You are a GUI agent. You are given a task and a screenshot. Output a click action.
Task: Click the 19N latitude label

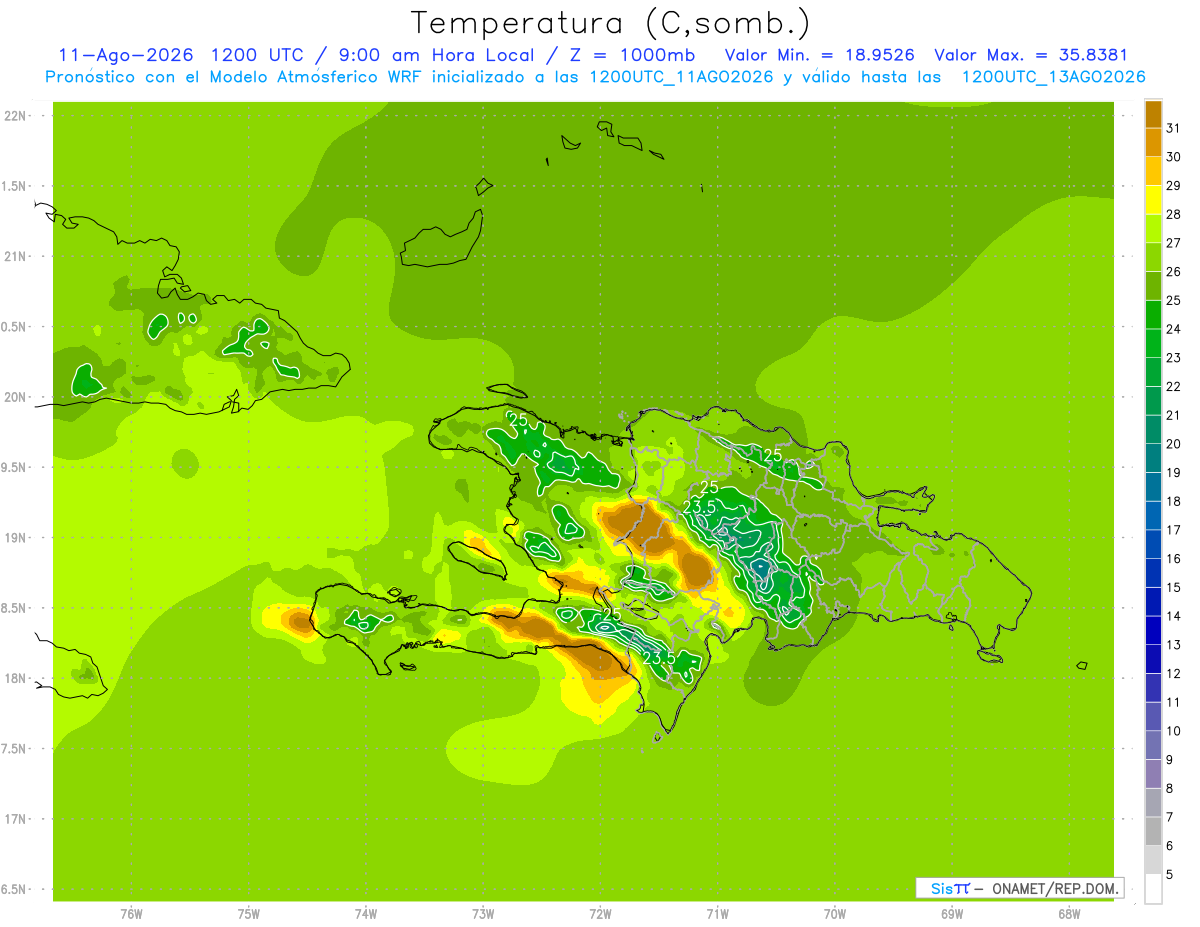(x=16, y=538)
